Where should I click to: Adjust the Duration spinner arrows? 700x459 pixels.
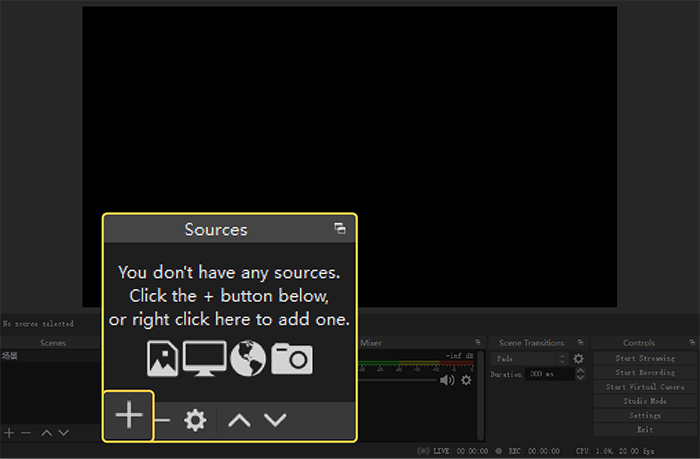[x=580, y=374]
